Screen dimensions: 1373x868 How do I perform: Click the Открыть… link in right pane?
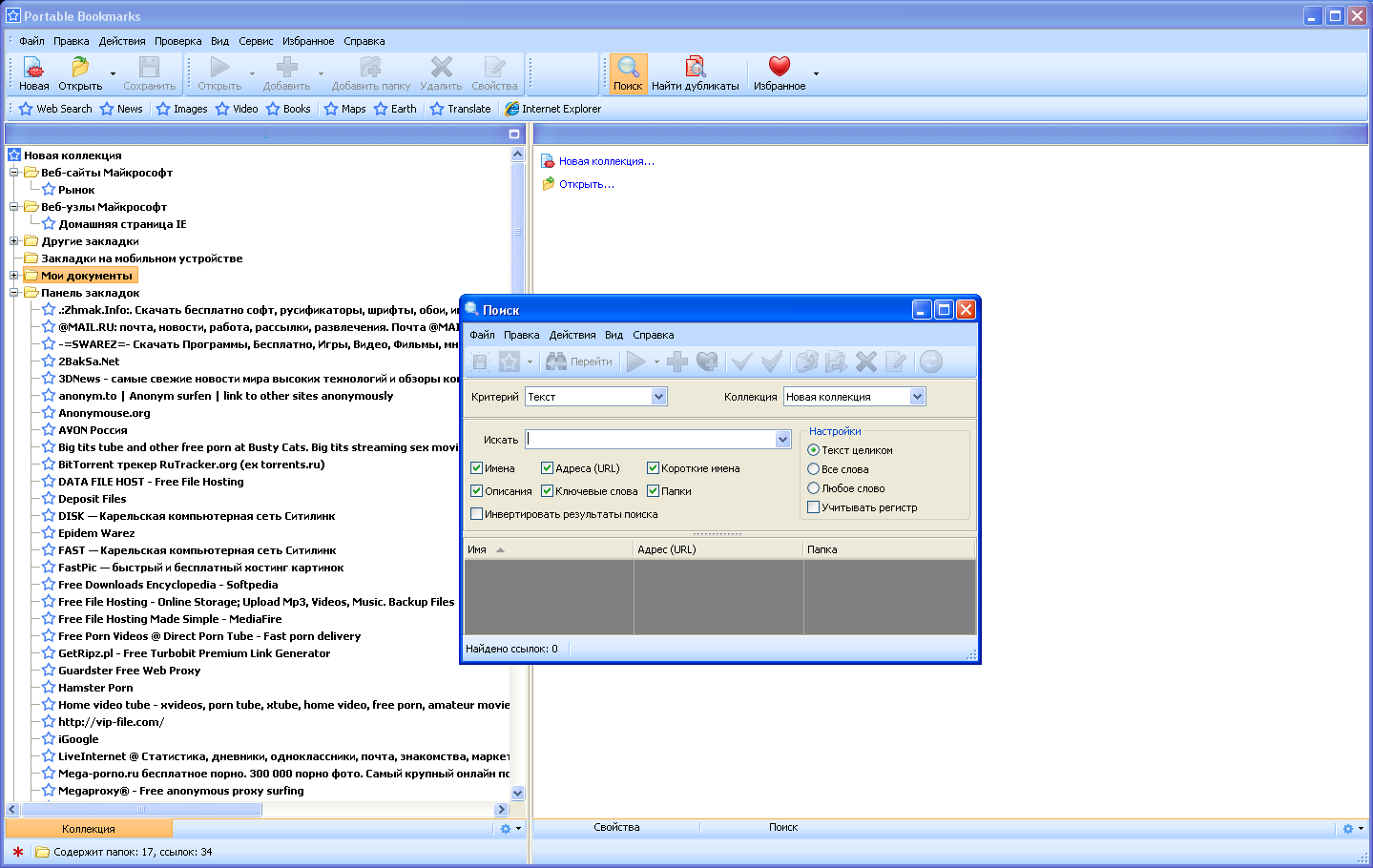pos(586,184)
